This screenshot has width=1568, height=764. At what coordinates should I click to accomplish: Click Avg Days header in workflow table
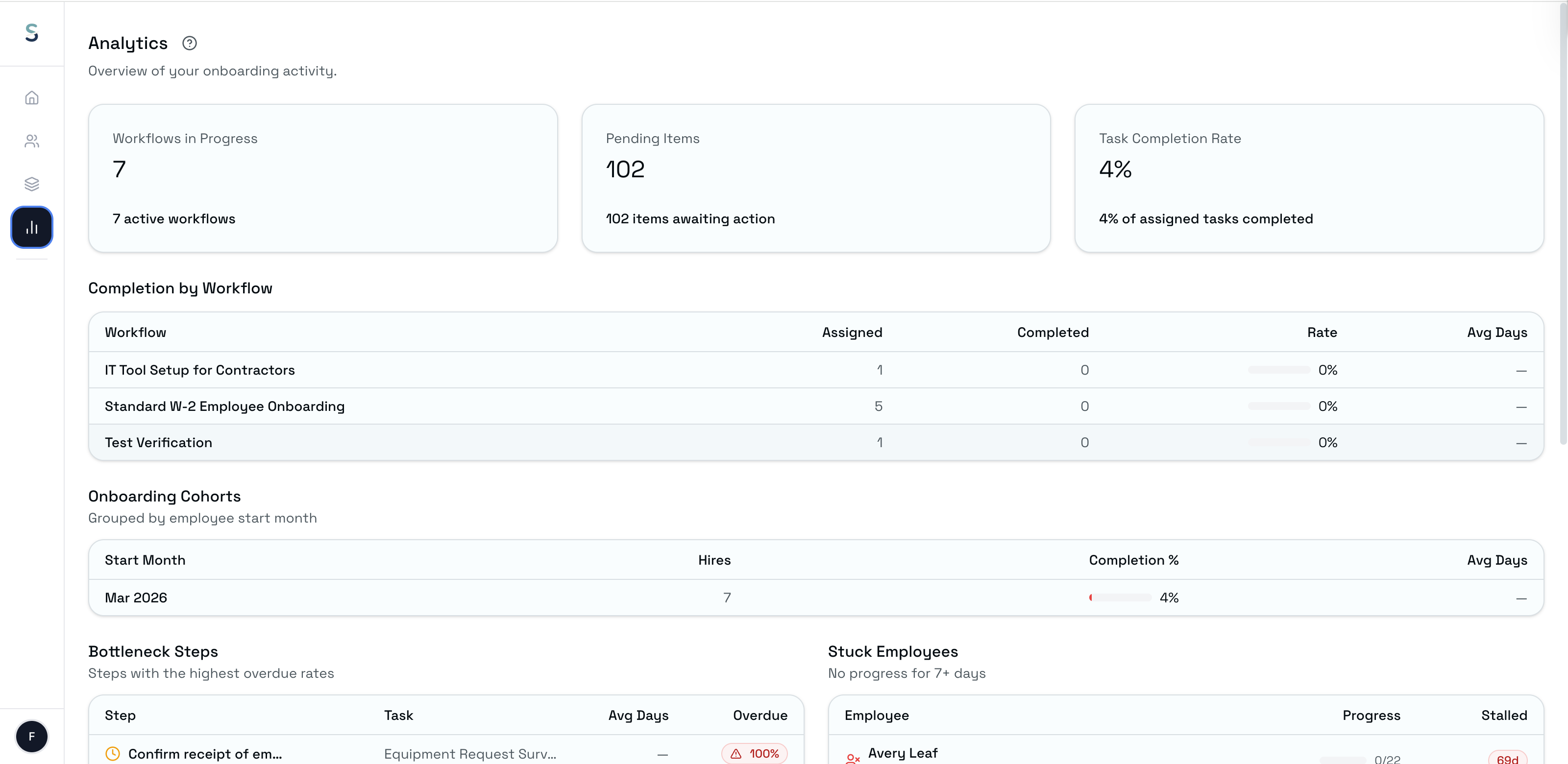coord(1497,332)
